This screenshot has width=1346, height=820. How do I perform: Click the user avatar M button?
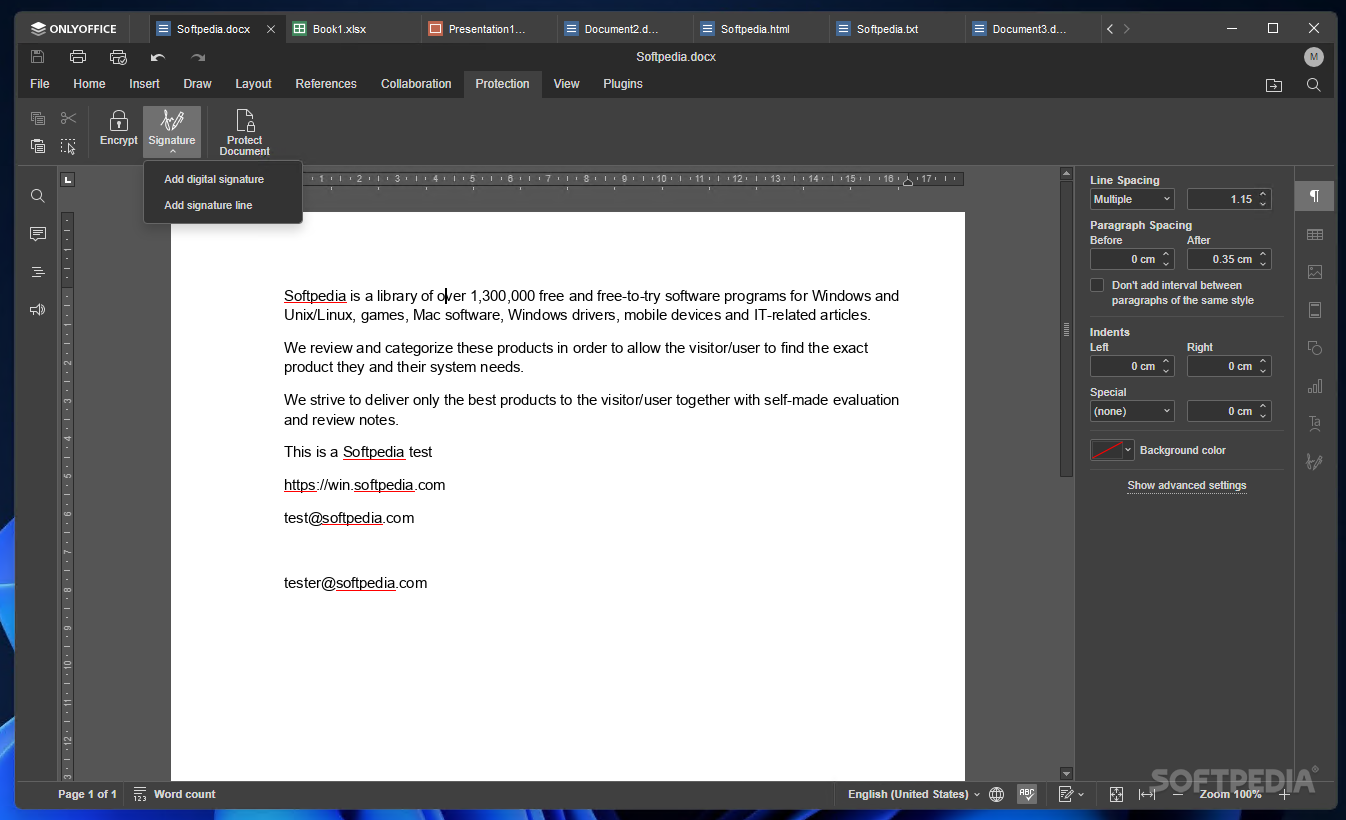[x=1313, y=57]
